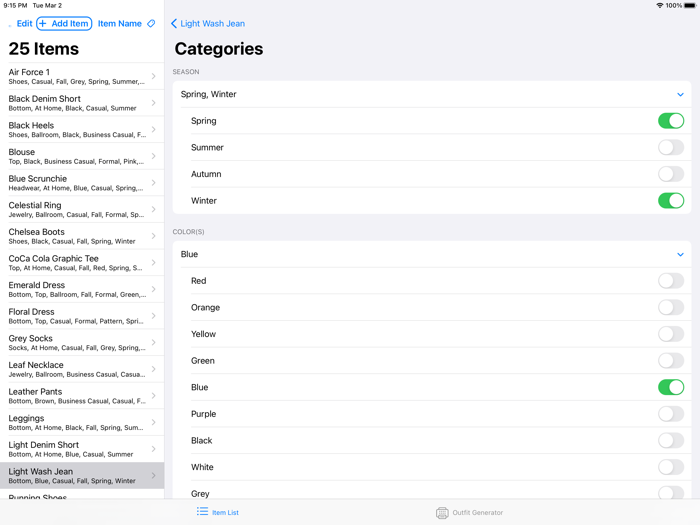Enable the White color toggle
This screenshot has height=525, width=700.
tap(671, 467)
